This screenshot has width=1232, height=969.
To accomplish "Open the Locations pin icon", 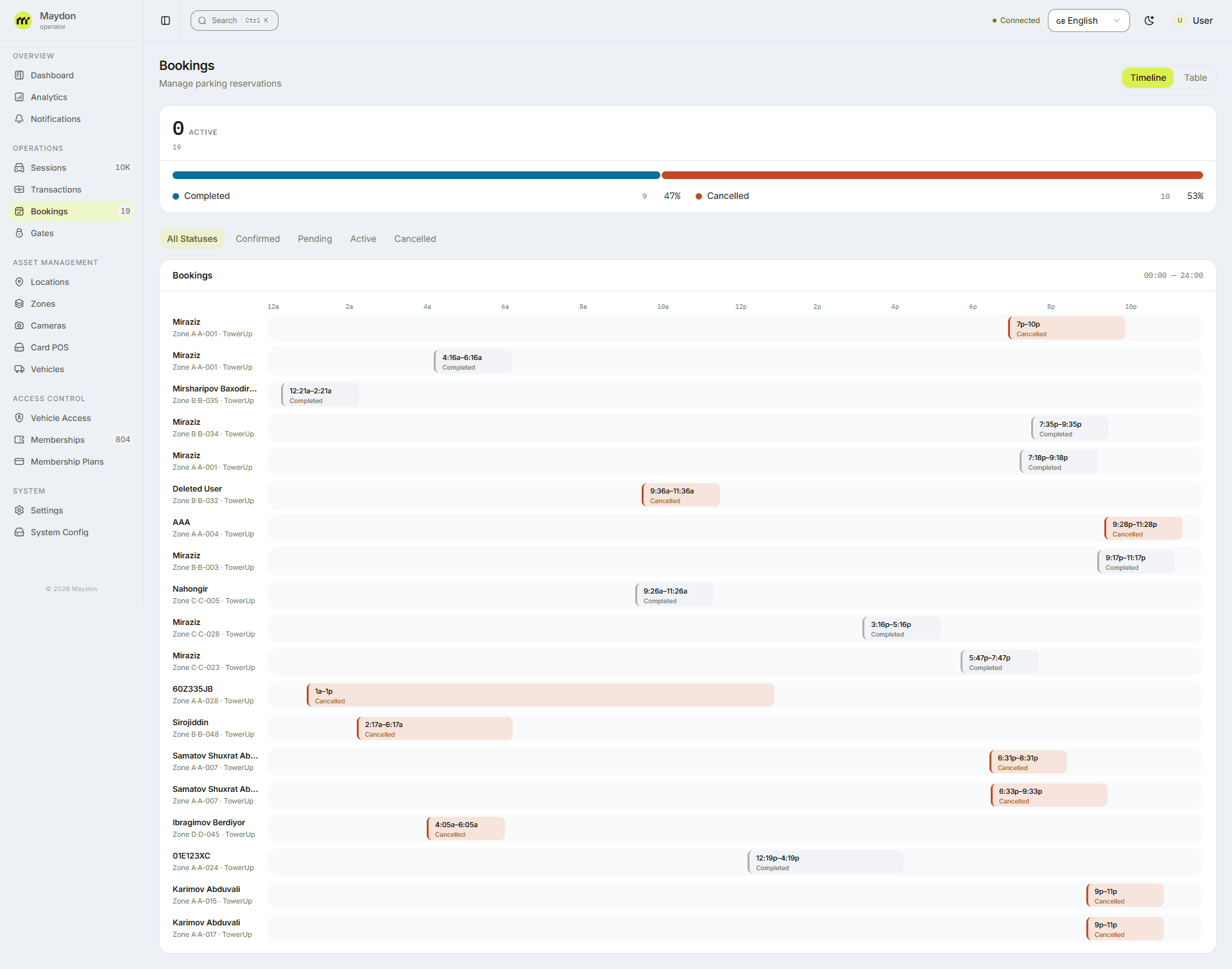I will coord(19,282).
